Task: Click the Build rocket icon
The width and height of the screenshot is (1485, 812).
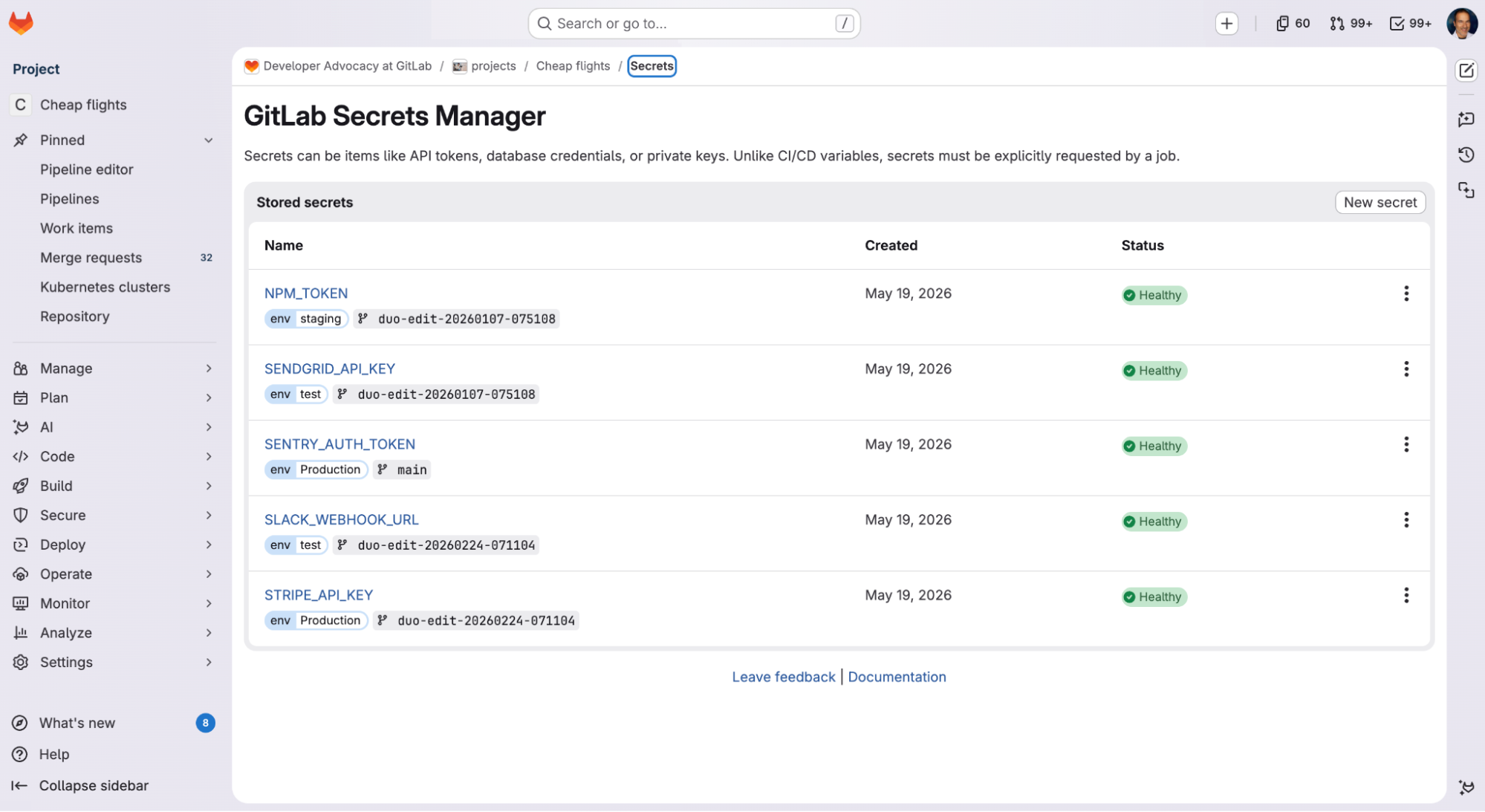Action: click(21, 486)
